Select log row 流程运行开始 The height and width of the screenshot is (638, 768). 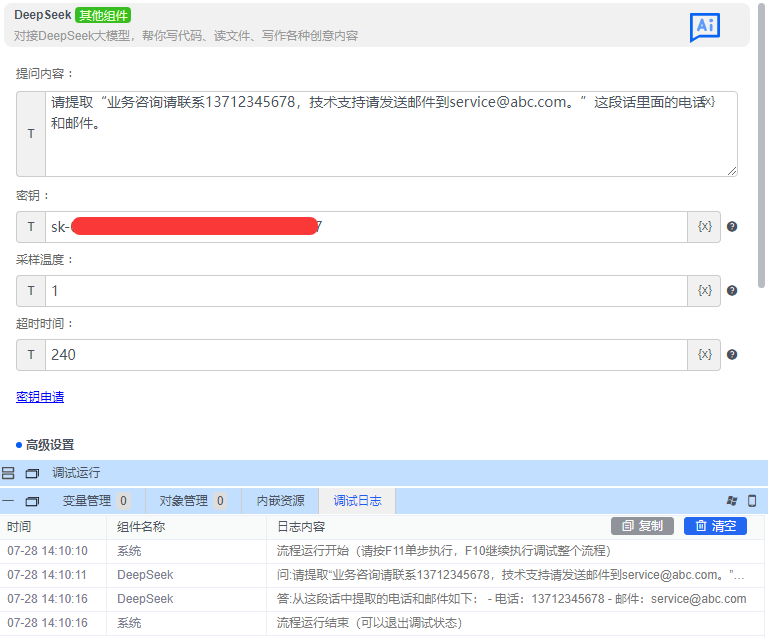[x=382, y=551]
